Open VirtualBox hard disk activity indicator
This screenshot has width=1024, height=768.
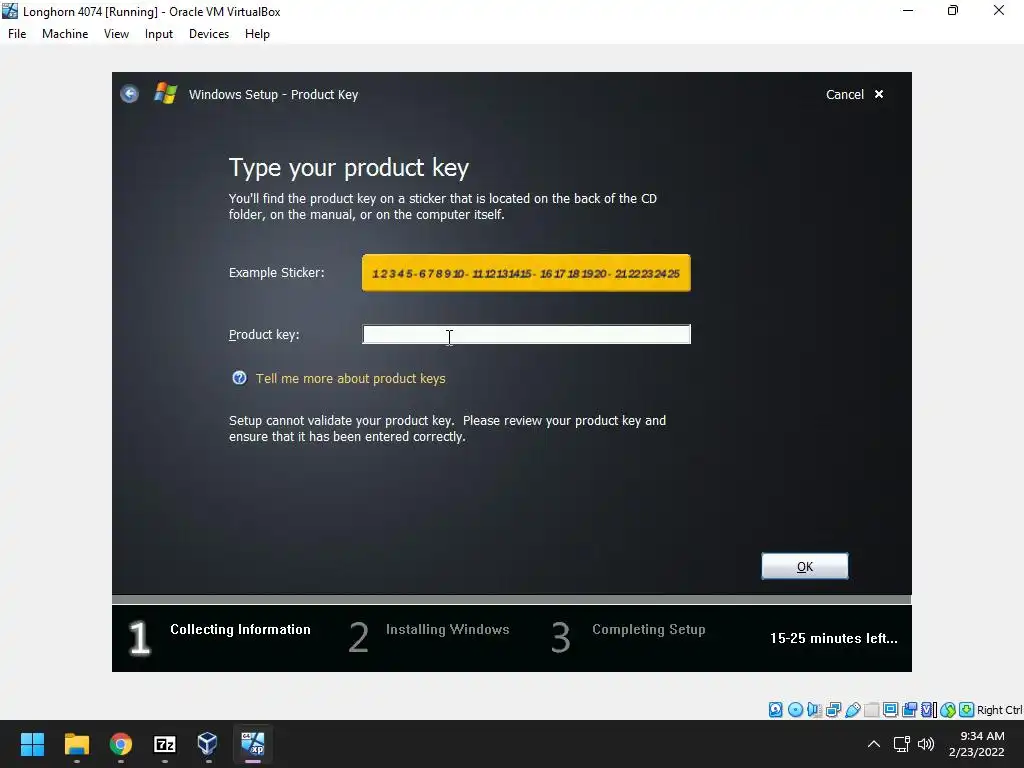(775, 710)
